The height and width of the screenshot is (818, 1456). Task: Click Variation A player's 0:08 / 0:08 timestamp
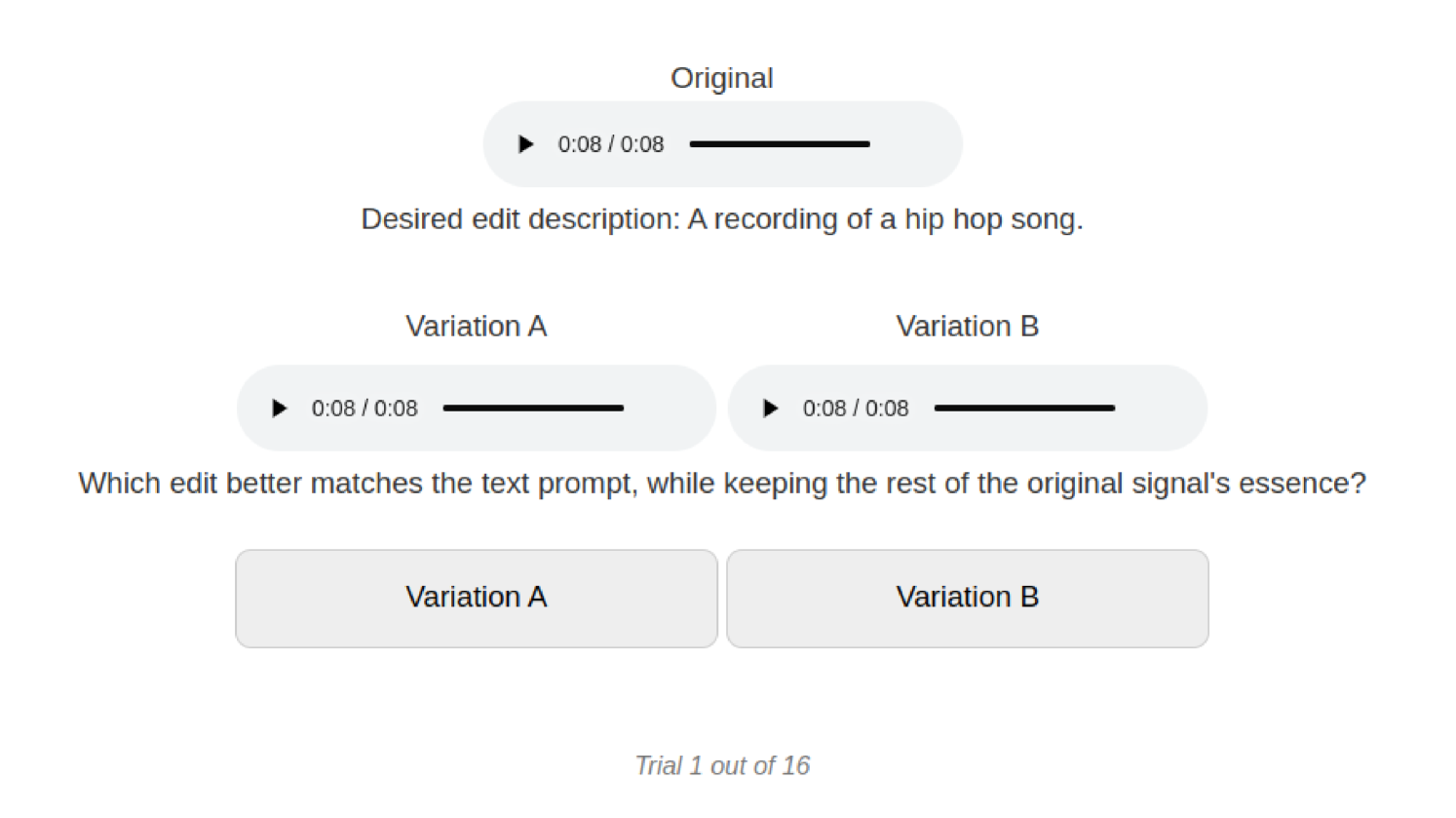[364, 409]
